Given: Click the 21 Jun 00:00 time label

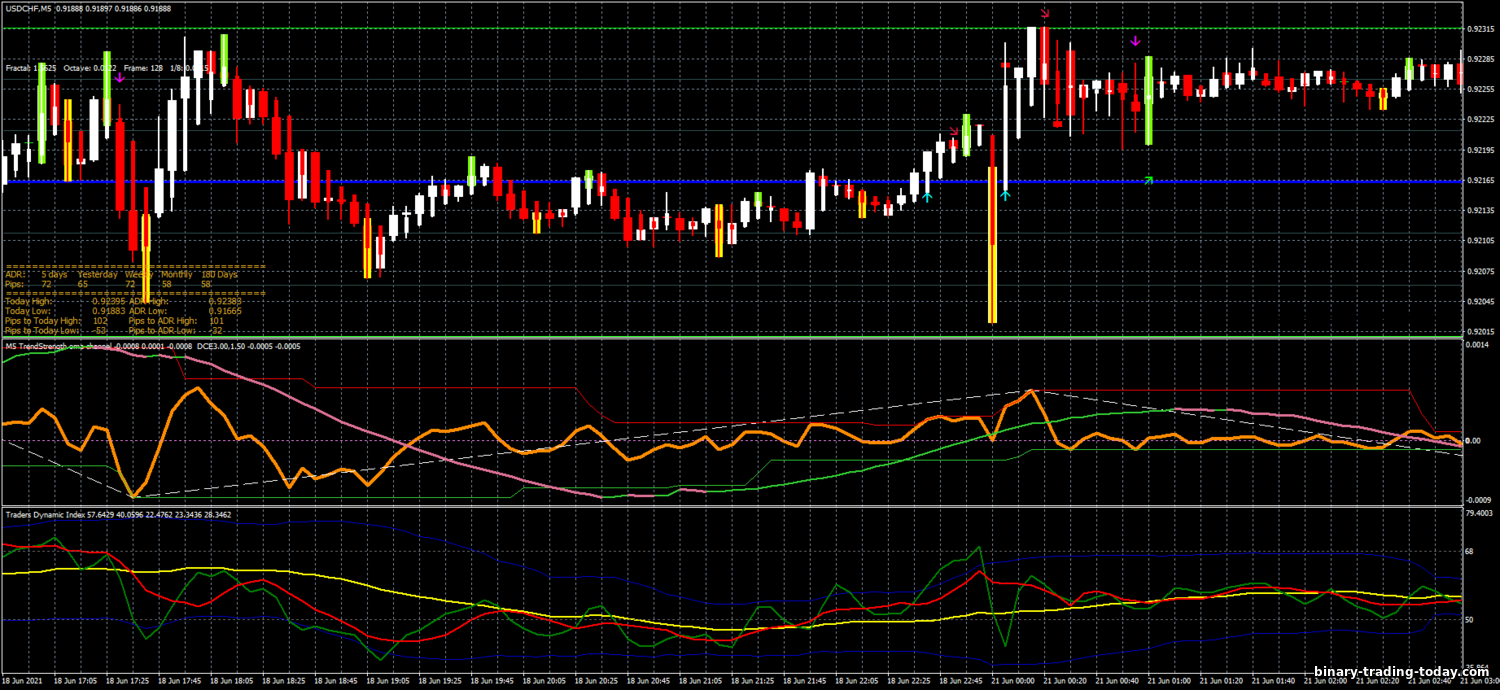Looking at the screenshot, I should pyautogui.click(x=1013, y=679).
